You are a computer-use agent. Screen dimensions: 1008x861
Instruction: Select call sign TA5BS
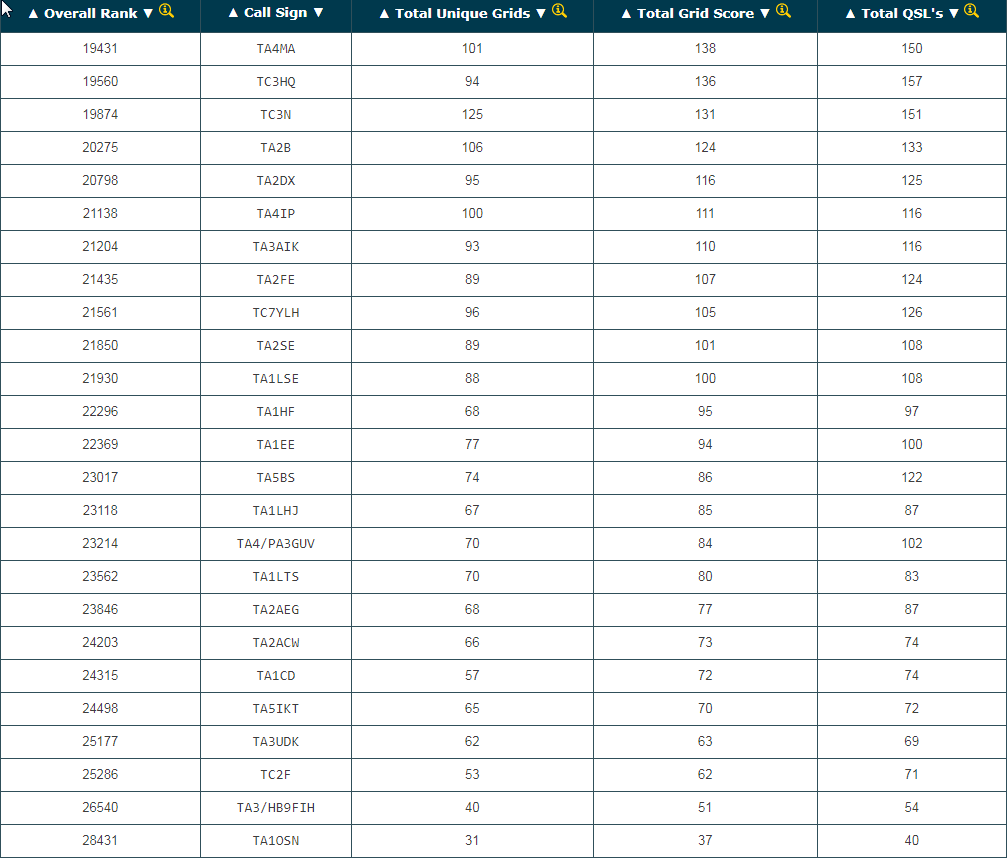pos(276,478)
